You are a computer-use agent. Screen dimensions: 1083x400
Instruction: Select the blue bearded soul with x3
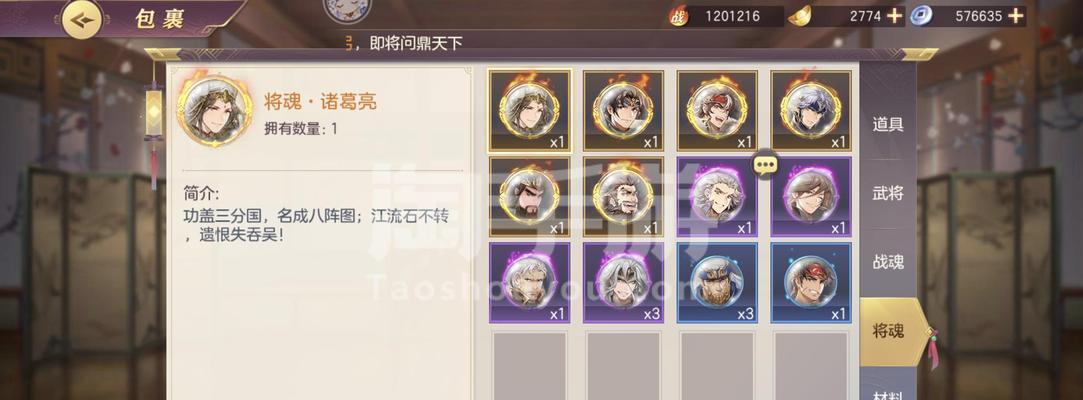tap(718, 283)
